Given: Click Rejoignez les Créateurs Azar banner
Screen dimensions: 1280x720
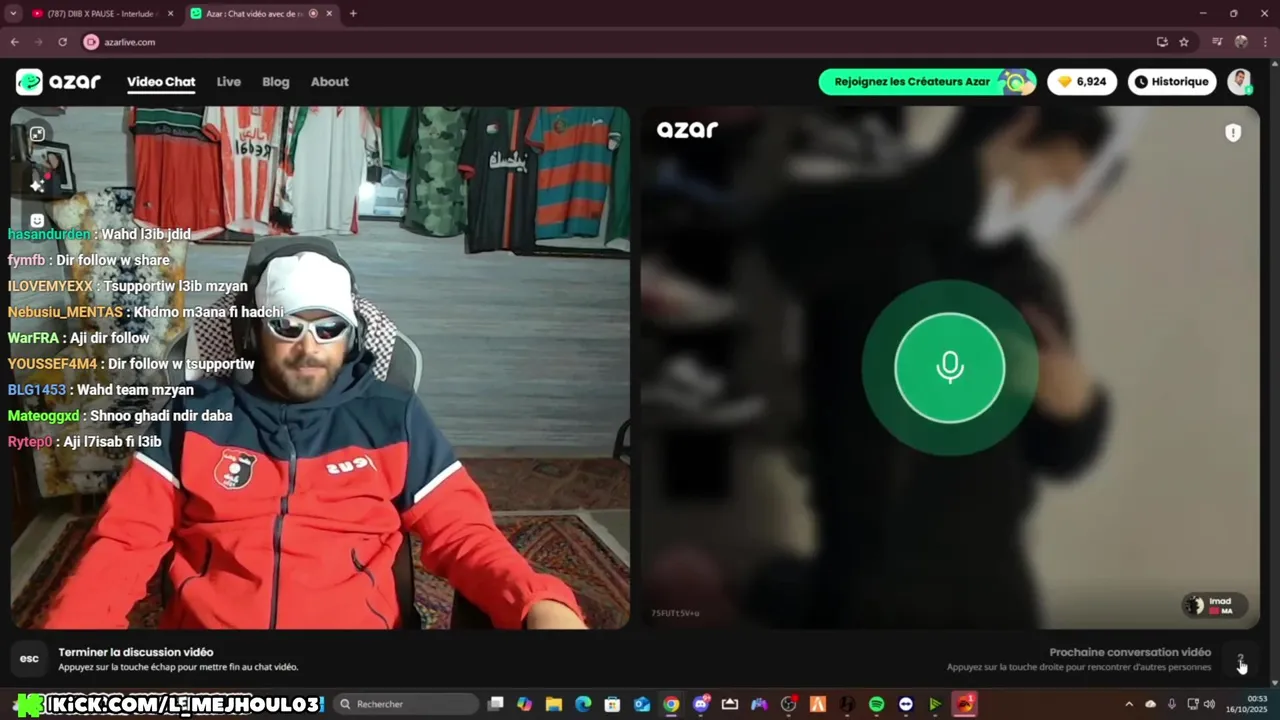Looking at the screenshot, I should pos(927,82).
